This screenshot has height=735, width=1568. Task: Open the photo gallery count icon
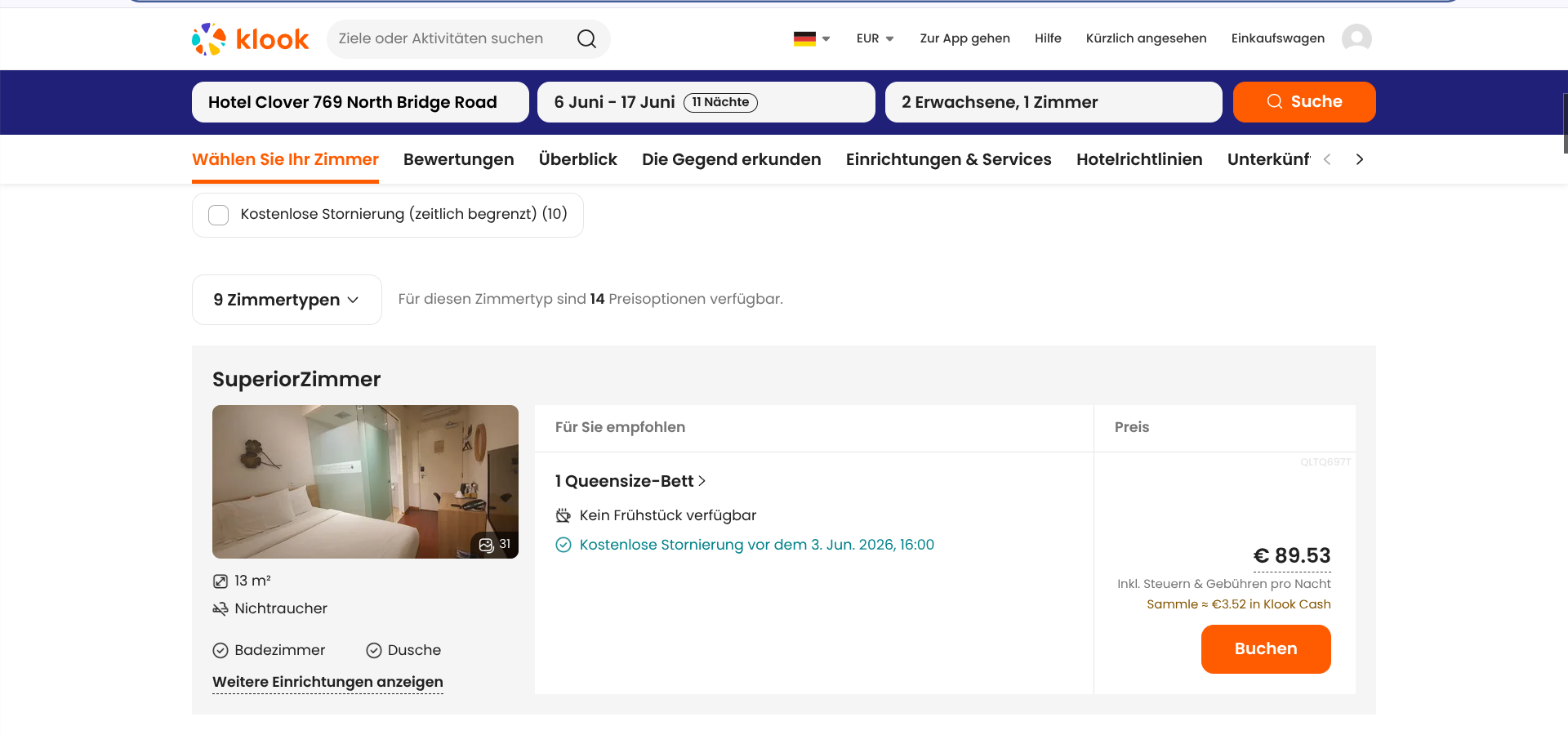click(494, 545)
